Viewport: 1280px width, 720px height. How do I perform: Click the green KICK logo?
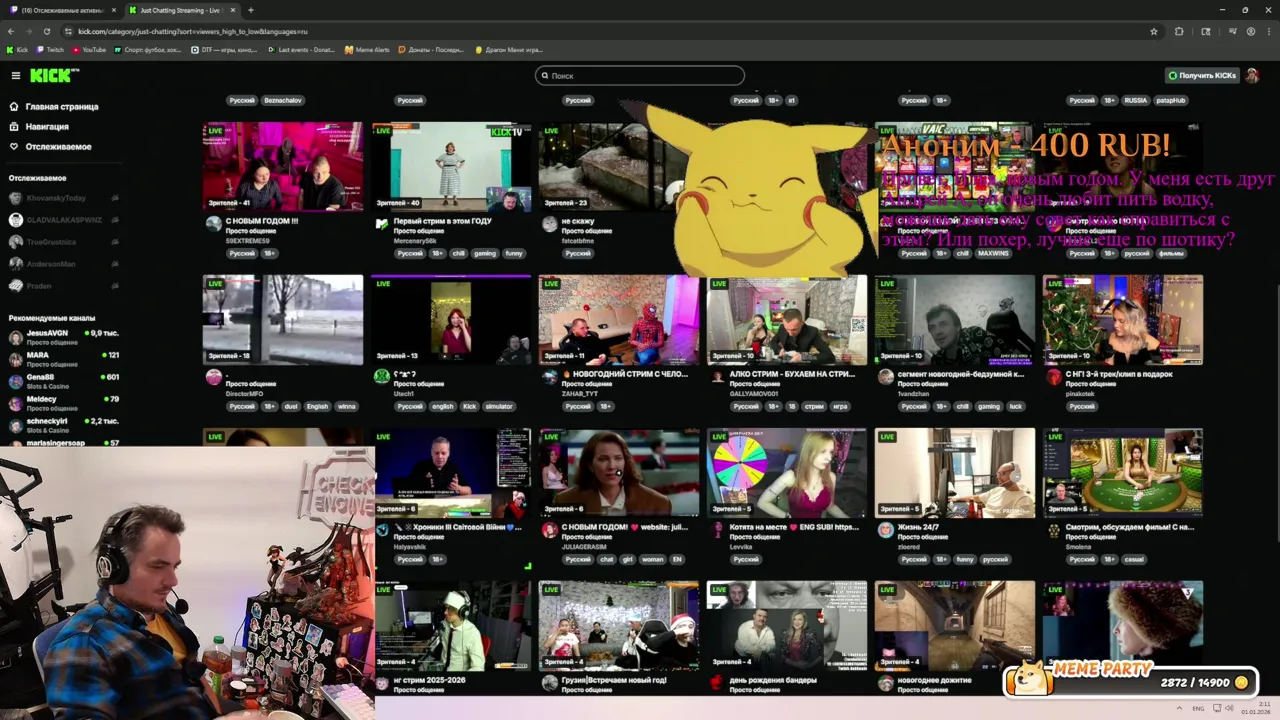(x=53, y=76)
